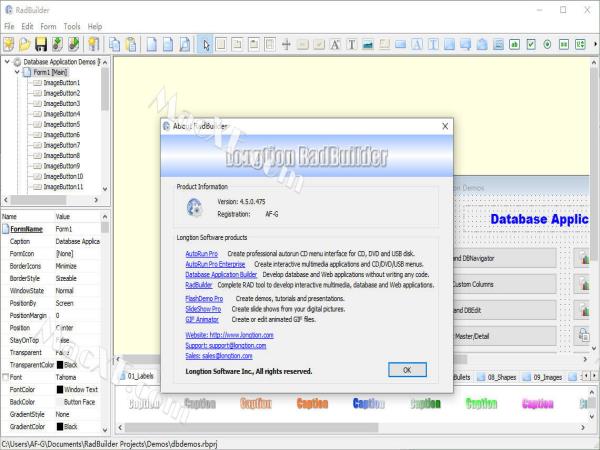
Task: Switch to the 09_Images tab
Action: (543, 377)
